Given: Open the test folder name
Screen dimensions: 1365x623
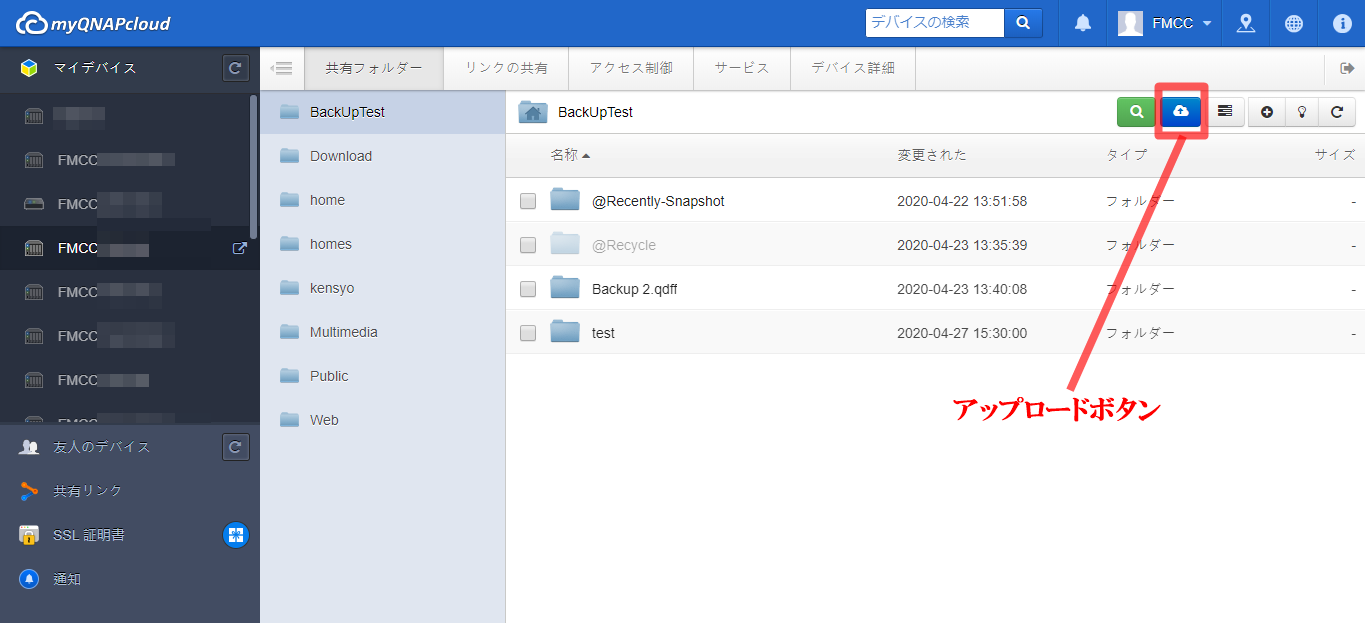Looking at the screenshot, I should pos(603,333).
